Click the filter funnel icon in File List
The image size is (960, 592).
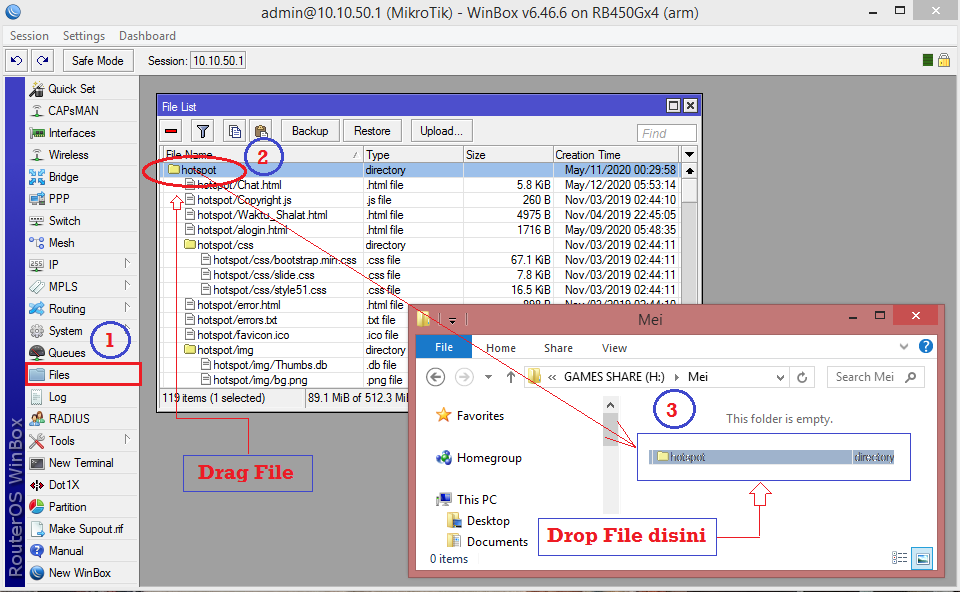tap(203, 131)
